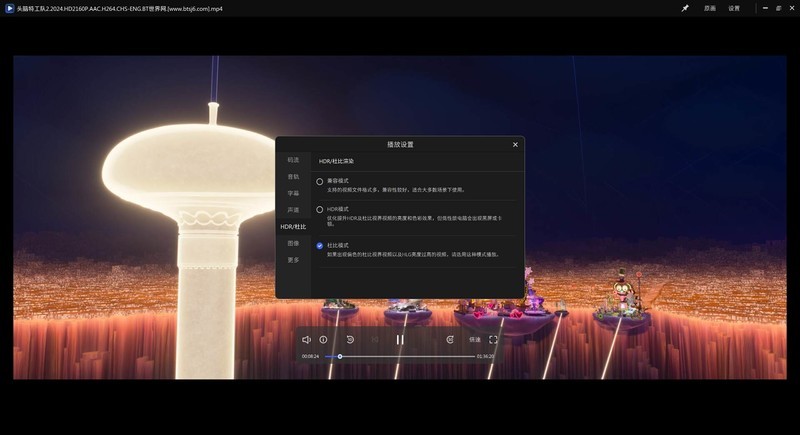Skip forward using the circular arrow icon
Image resolution: width=800 pixels, height=435 pixels.
450,340
